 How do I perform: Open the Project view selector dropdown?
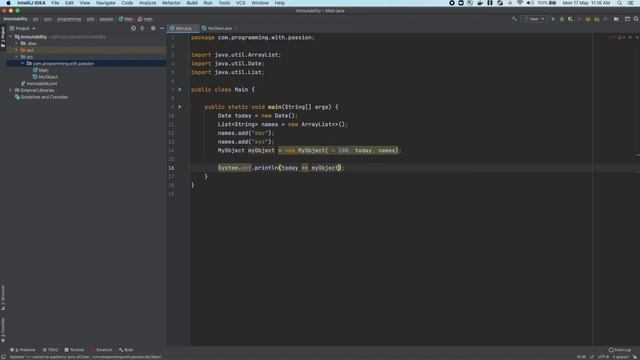[22, 28]
